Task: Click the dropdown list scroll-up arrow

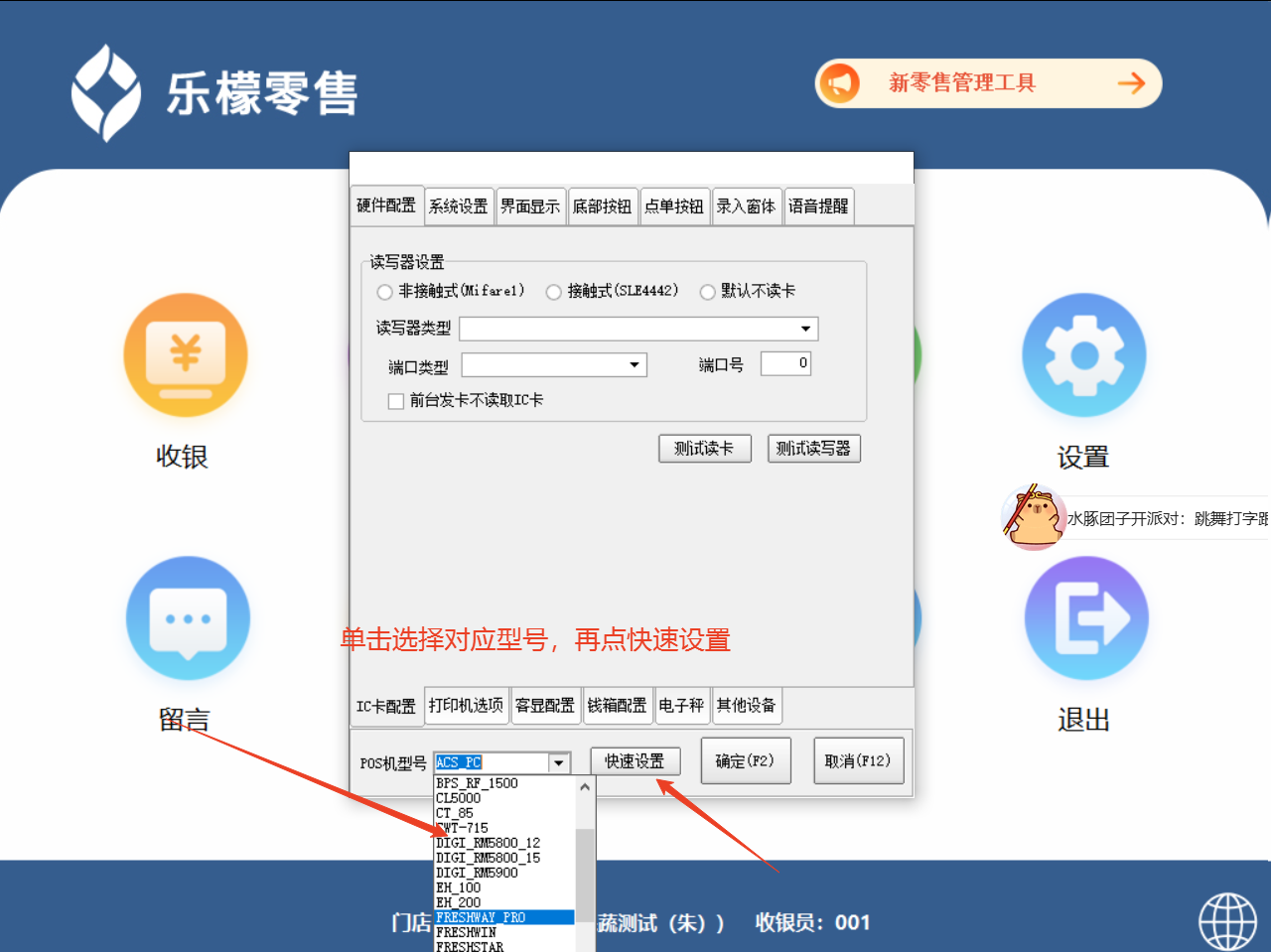Action: 585,787
